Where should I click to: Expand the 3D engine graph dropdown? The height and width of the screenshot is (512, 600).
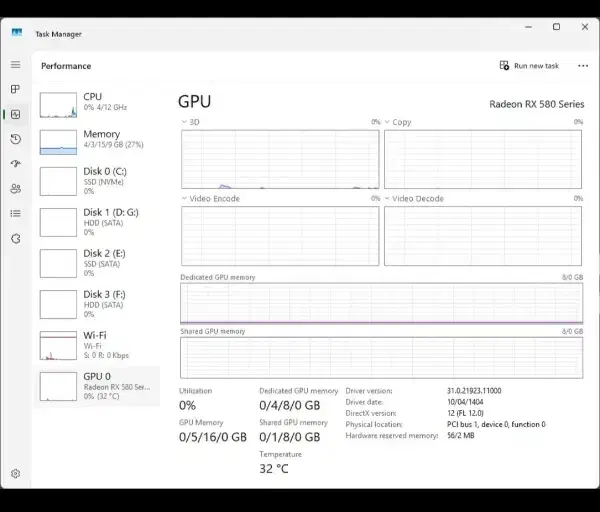(184, 122)
